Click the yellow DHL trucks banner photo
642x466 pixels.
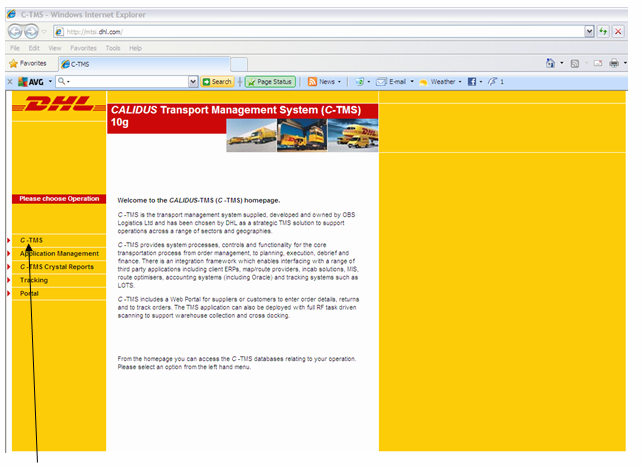coord(251,136)
